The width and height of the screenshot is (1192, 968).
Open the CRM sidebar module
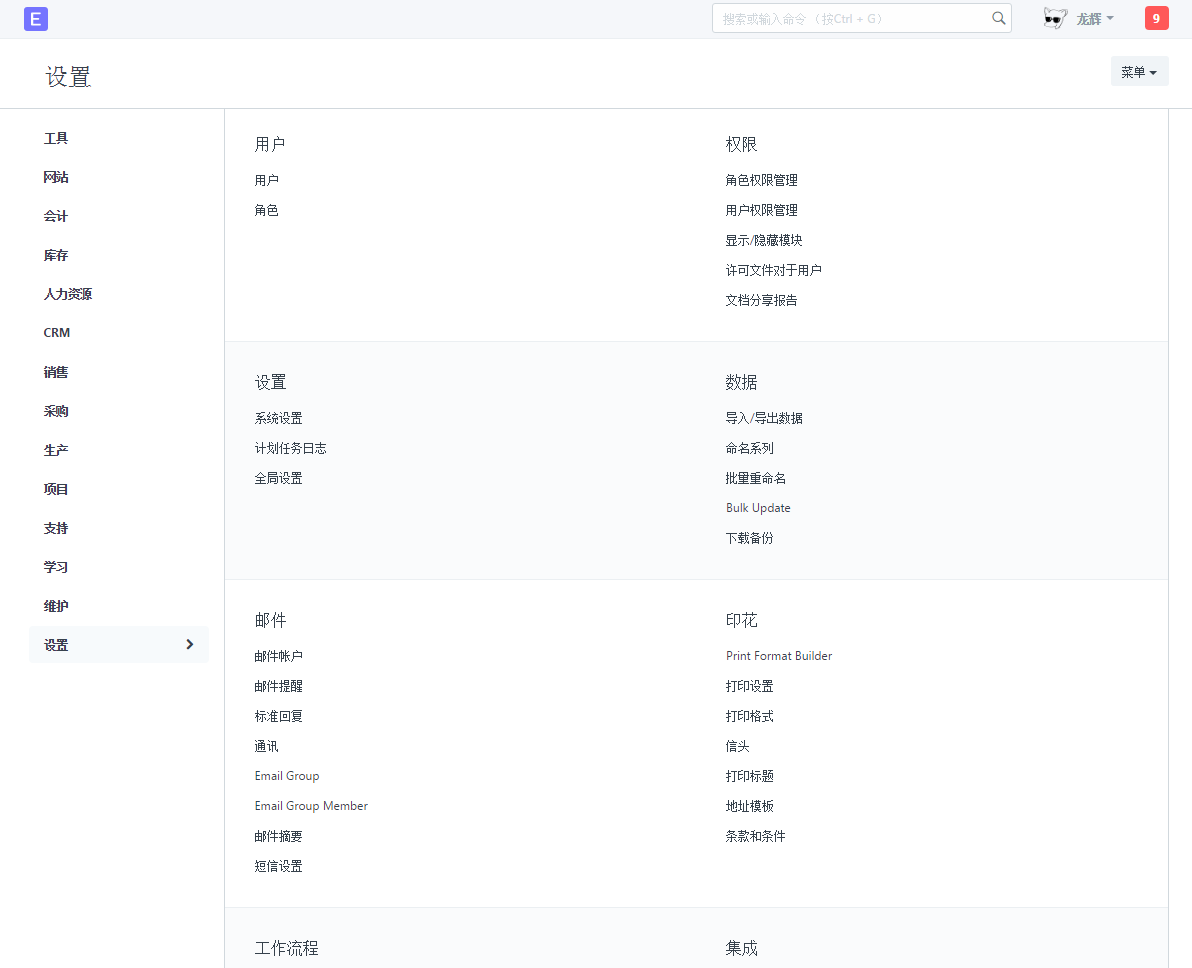(x=57, y=333)
